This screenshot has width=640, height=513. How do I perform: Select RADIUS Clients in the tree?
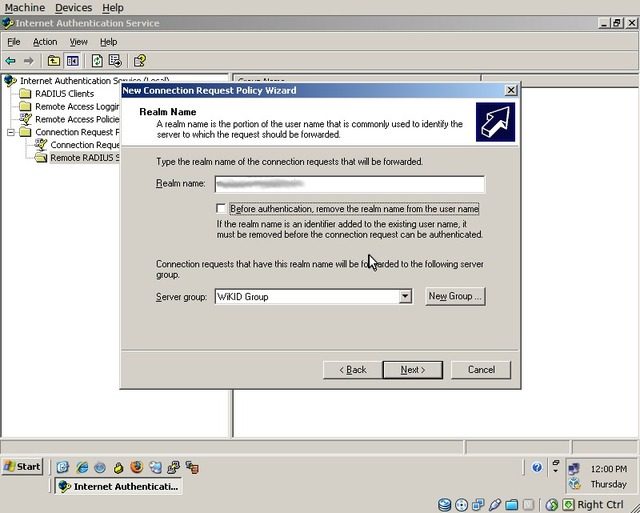click(x=64, y=94)
